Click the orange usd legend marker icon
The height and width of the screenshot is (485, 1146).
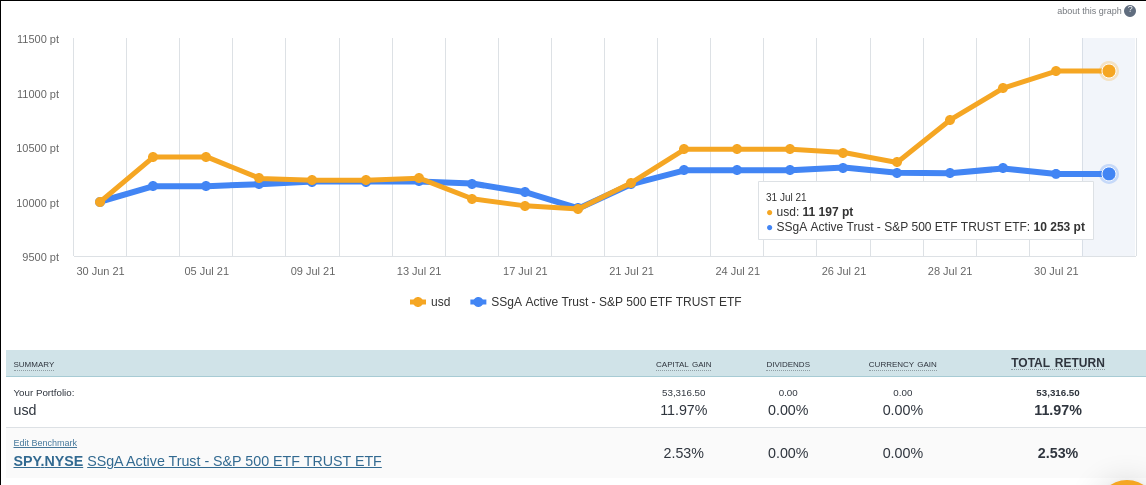tap(418, 301)
